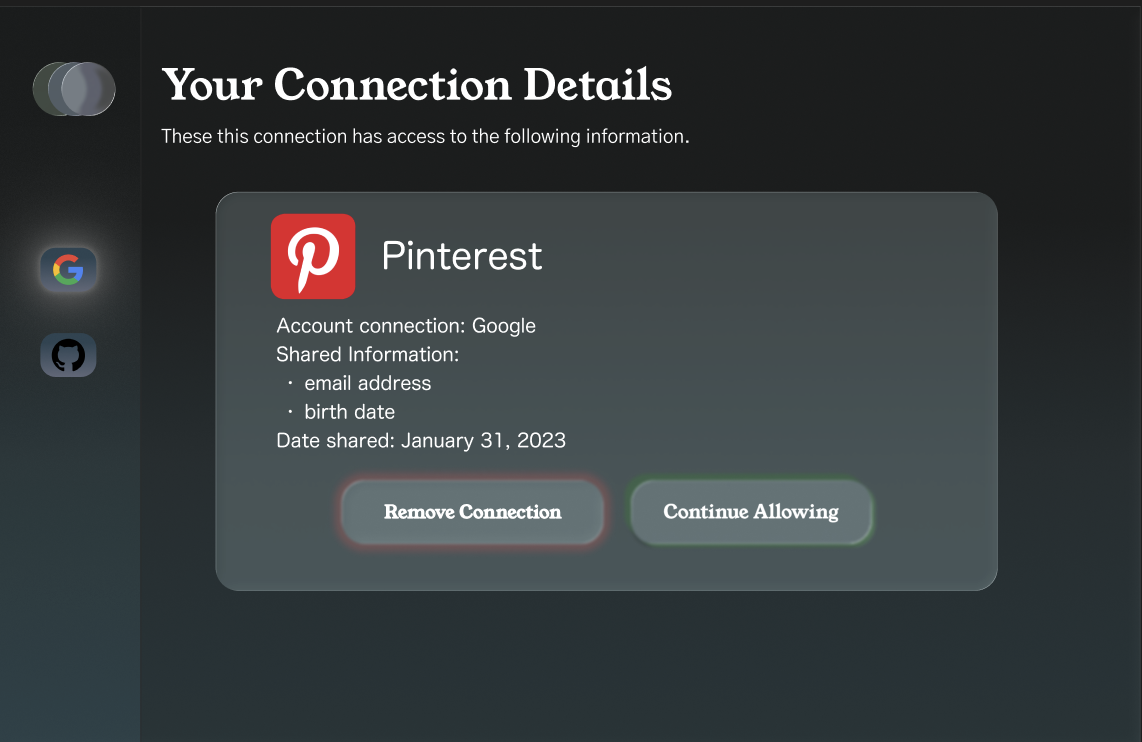Image resolution: width=1142 pixels, height=742 pixels.
Task: Click the Pinterest app name text
Action: point(462,257)
